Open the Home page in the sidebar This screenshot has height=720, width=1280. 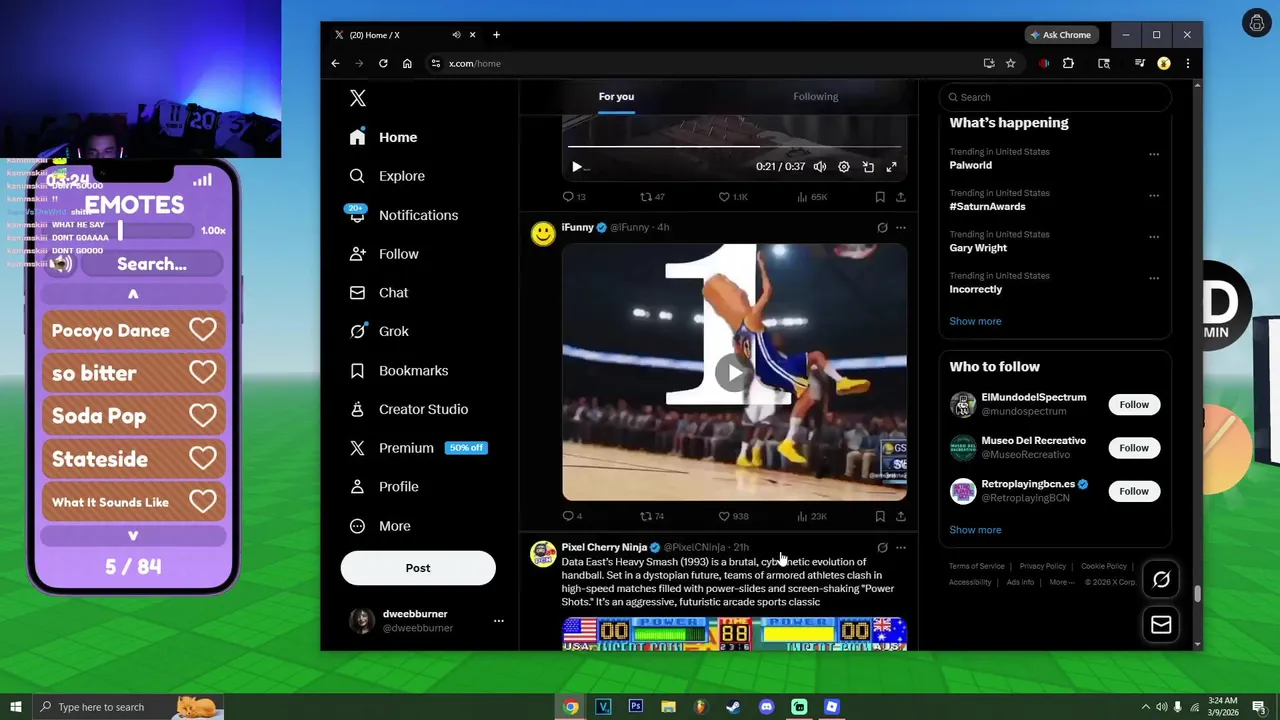pyautogui.click(x=383, y=137)
